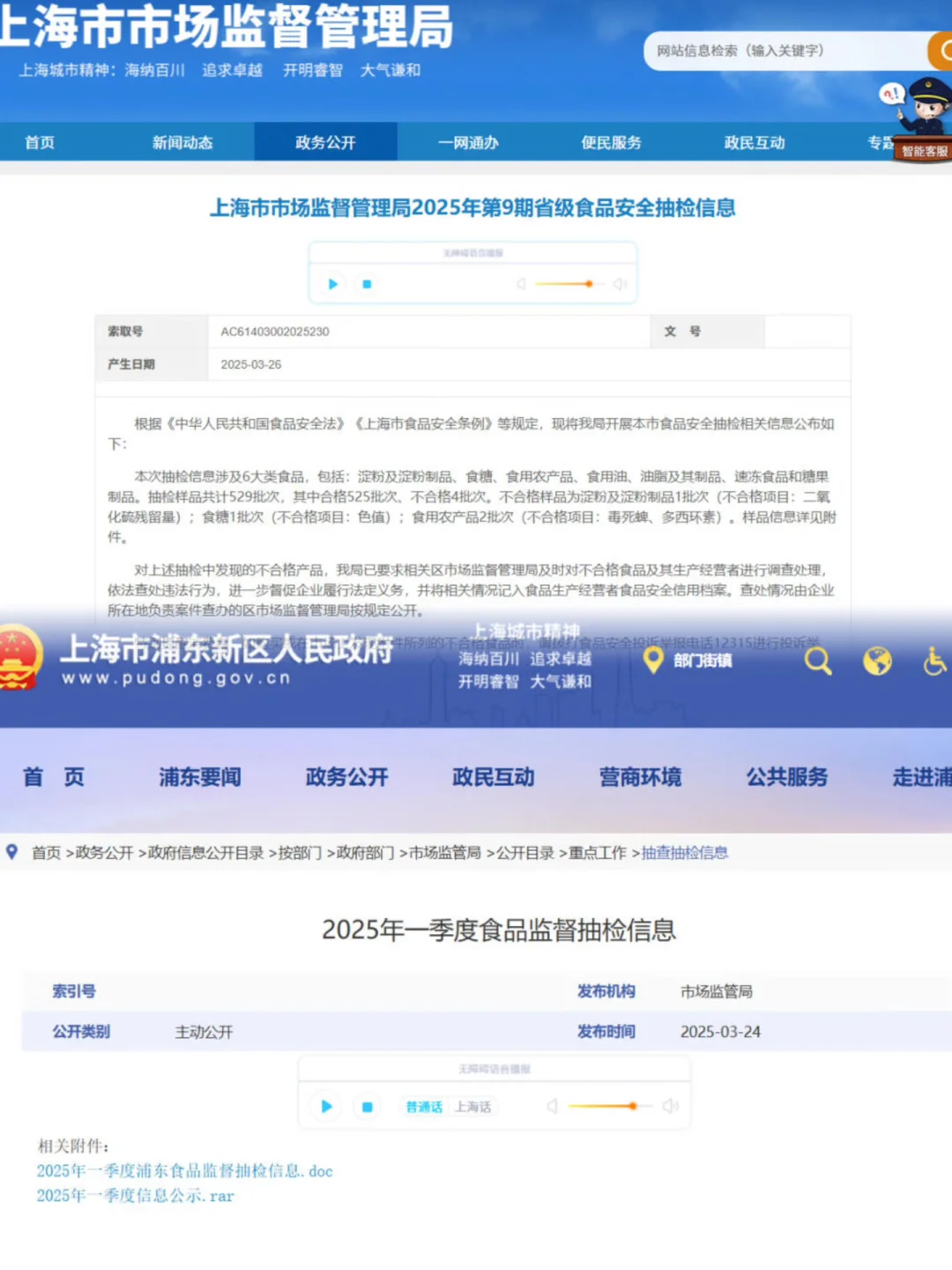The image size is (952, 1270).
Task: Stop the lower Pudong page's audio reader
Action: click(368, 1107)
